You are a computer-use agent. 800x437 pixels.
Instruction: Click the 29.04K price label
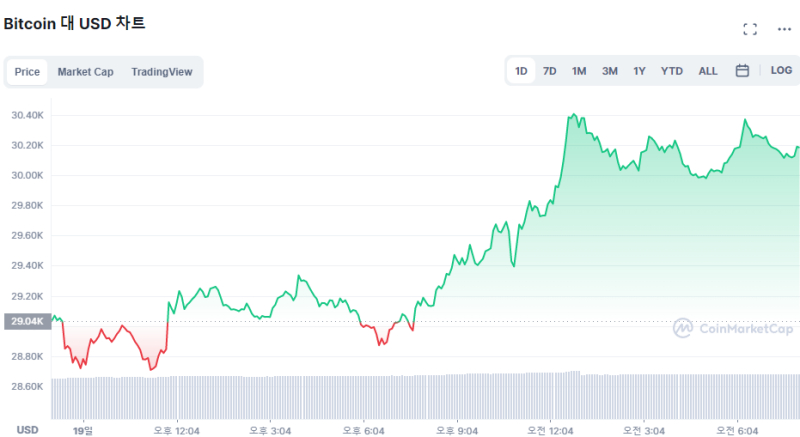click(25, 322)
